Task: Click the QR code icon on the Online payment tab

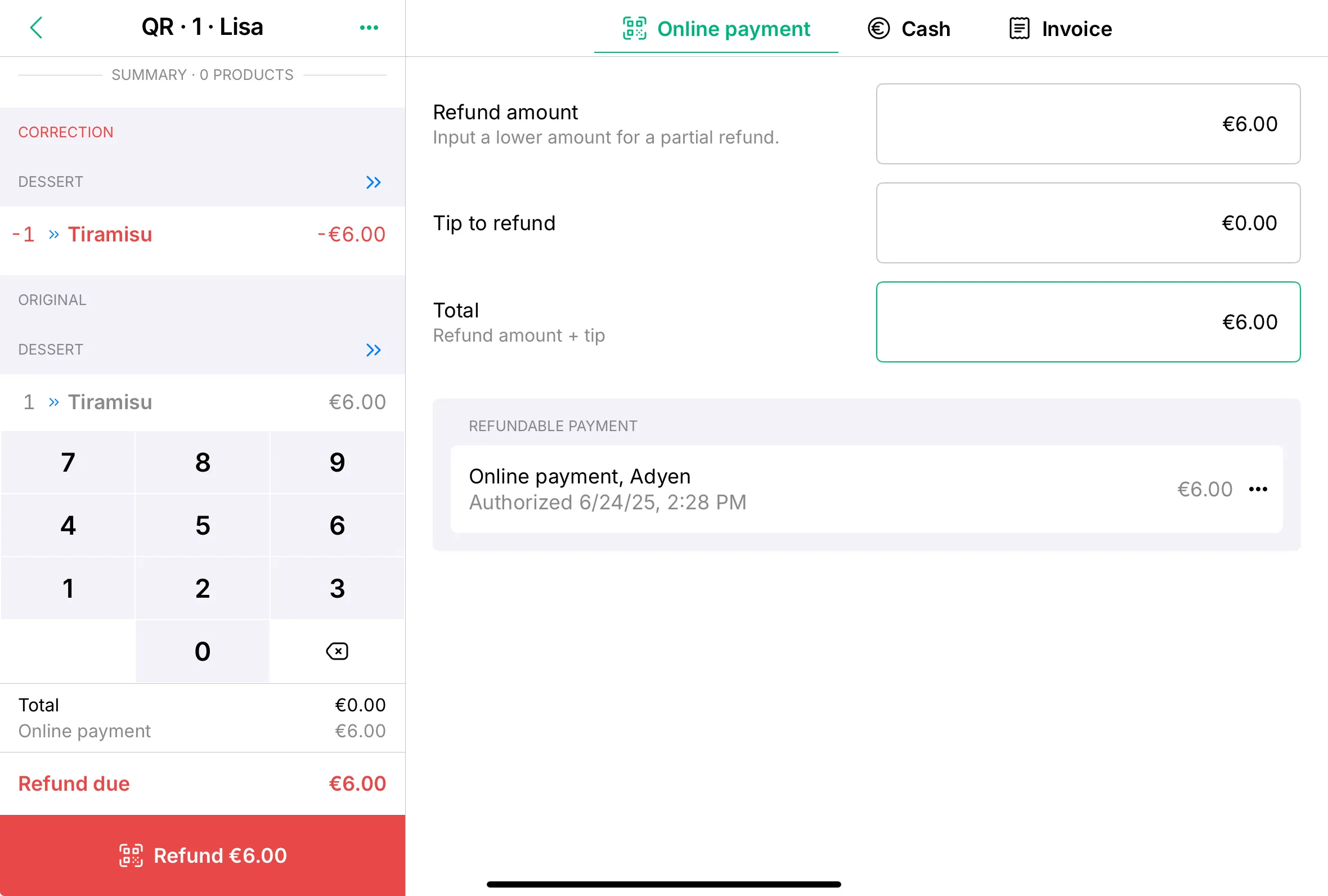Action: [634, 28]
